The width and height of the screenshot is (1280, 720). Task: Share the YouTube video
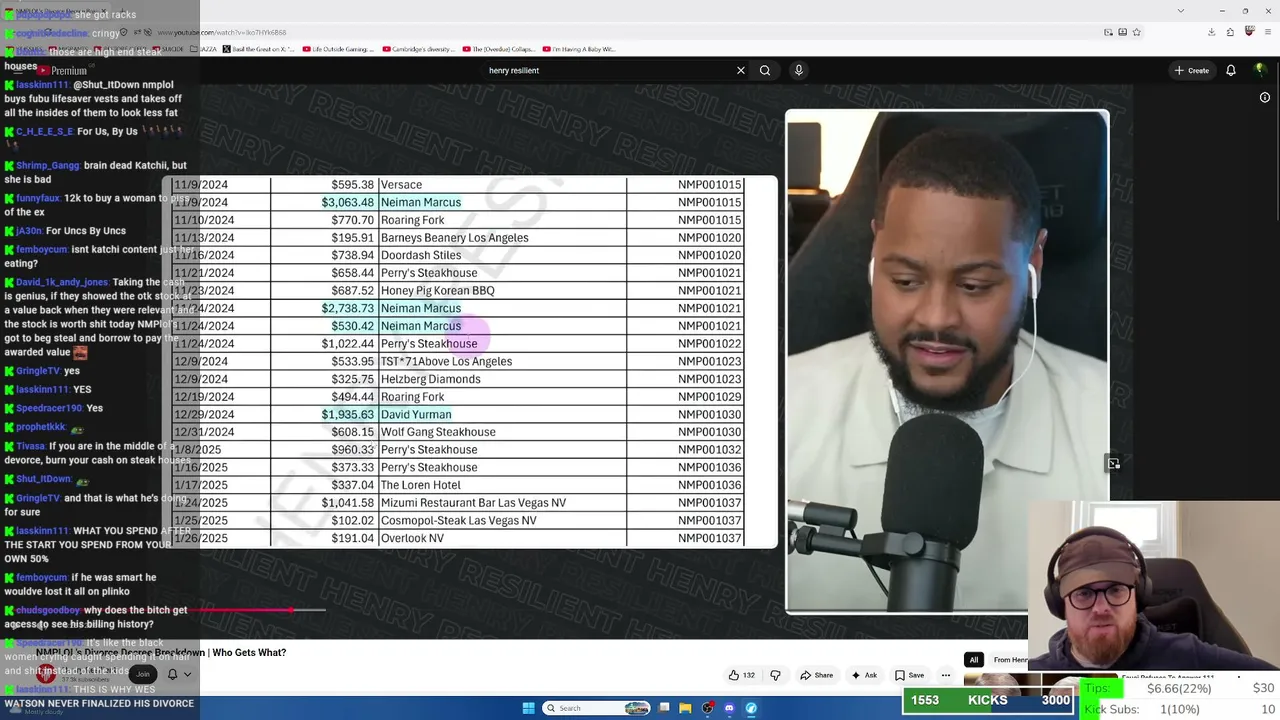816,675
